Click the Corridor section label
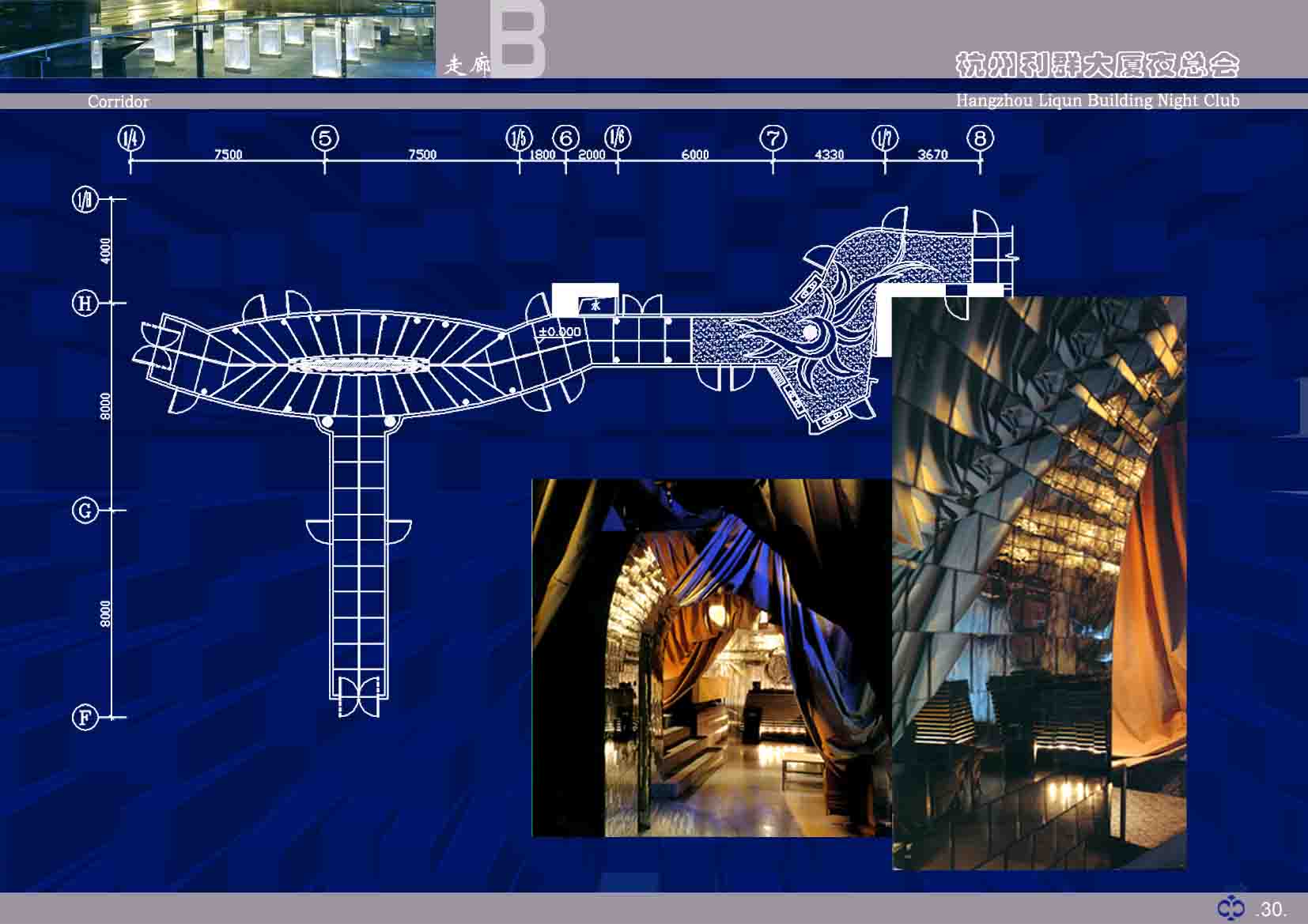The height and width of the screenshot is (924, 1308). click(x=118, y=102)
